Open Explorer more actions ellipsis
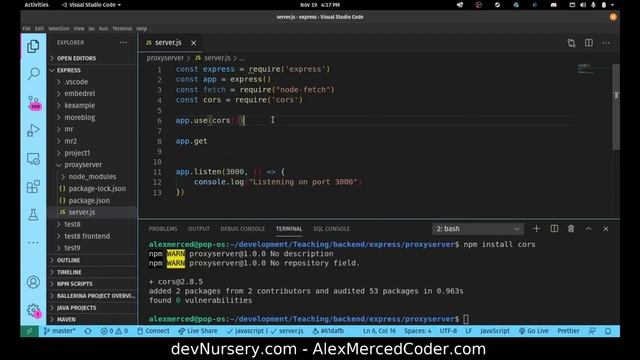 (123, 42)
